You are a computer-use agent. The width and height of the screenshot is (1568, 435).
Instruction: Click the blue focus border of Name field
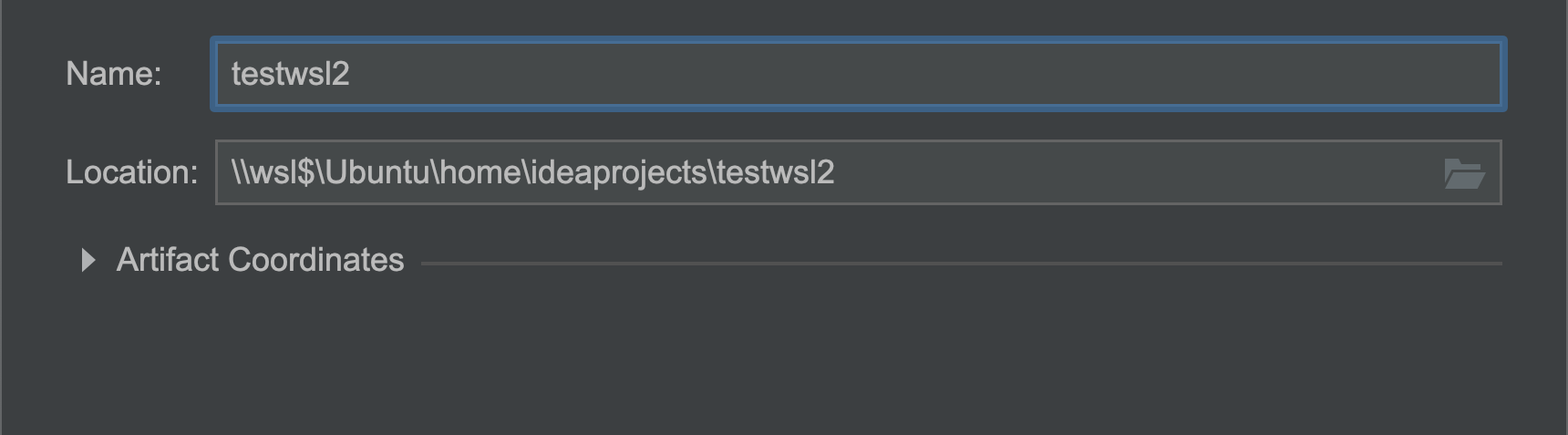coord(858,41)
